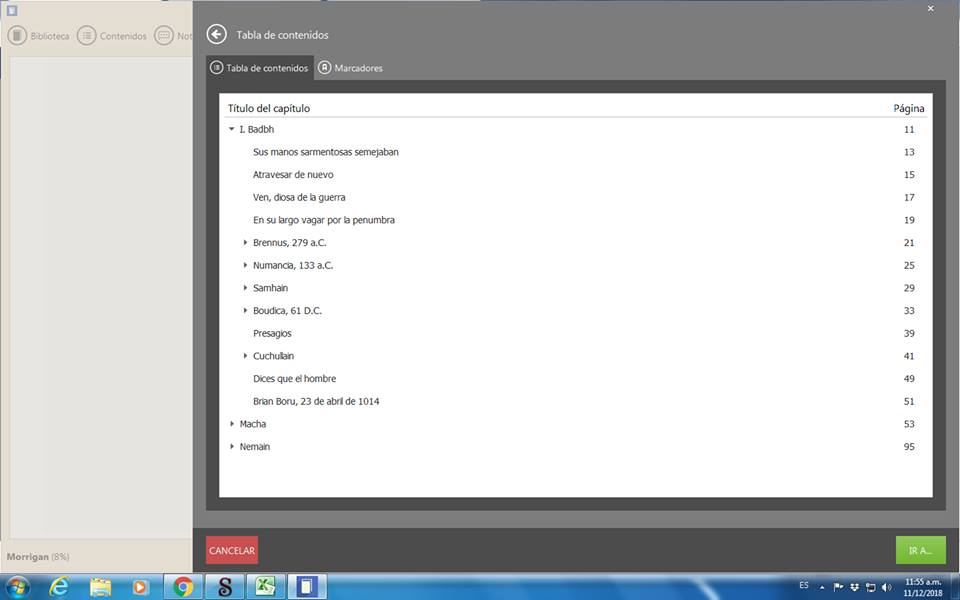
Task: Open Excel from the taskbar
Action: (266, 587)
